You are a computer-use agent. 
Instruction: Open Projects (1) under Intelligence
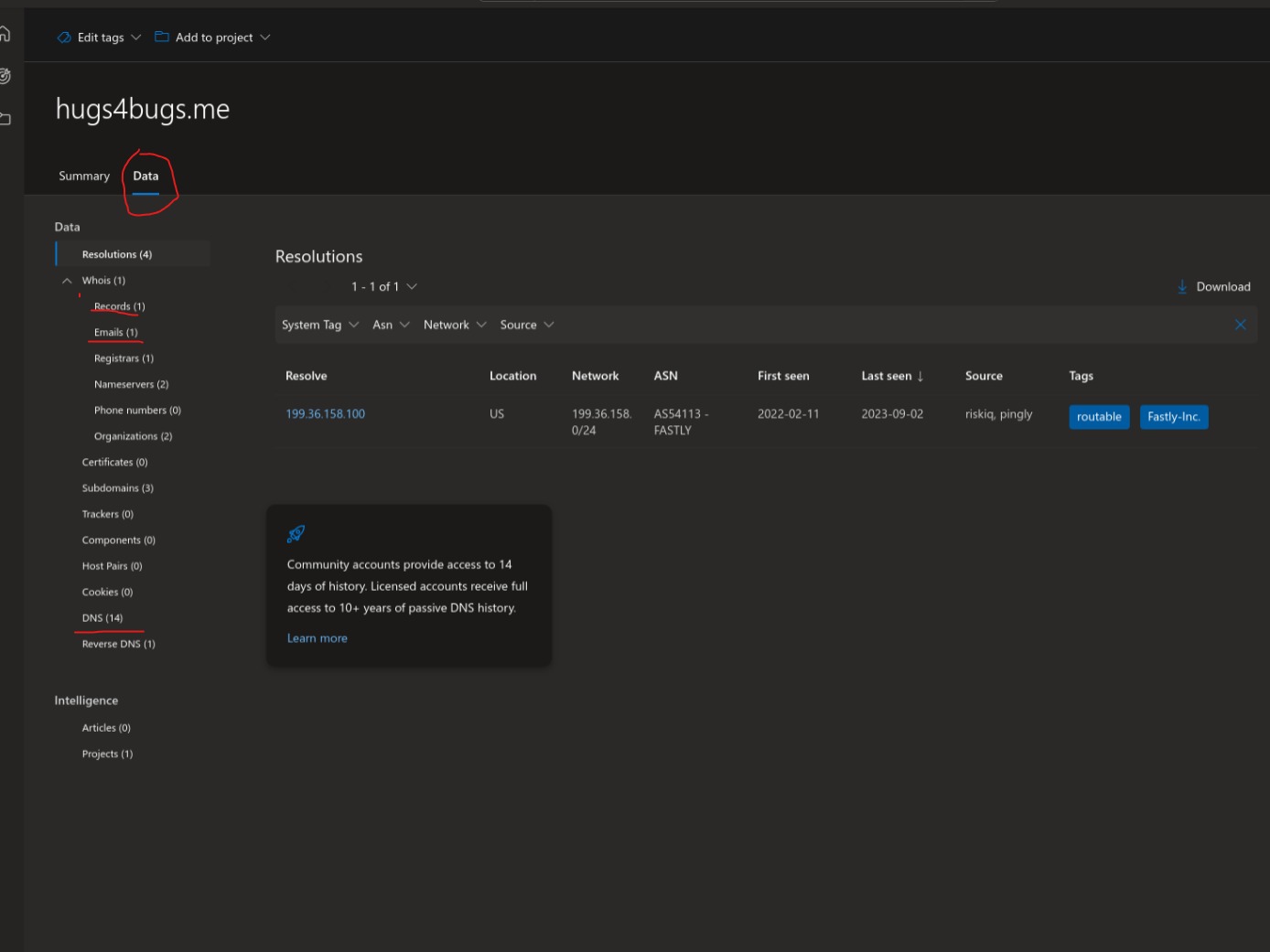point(107,754)
